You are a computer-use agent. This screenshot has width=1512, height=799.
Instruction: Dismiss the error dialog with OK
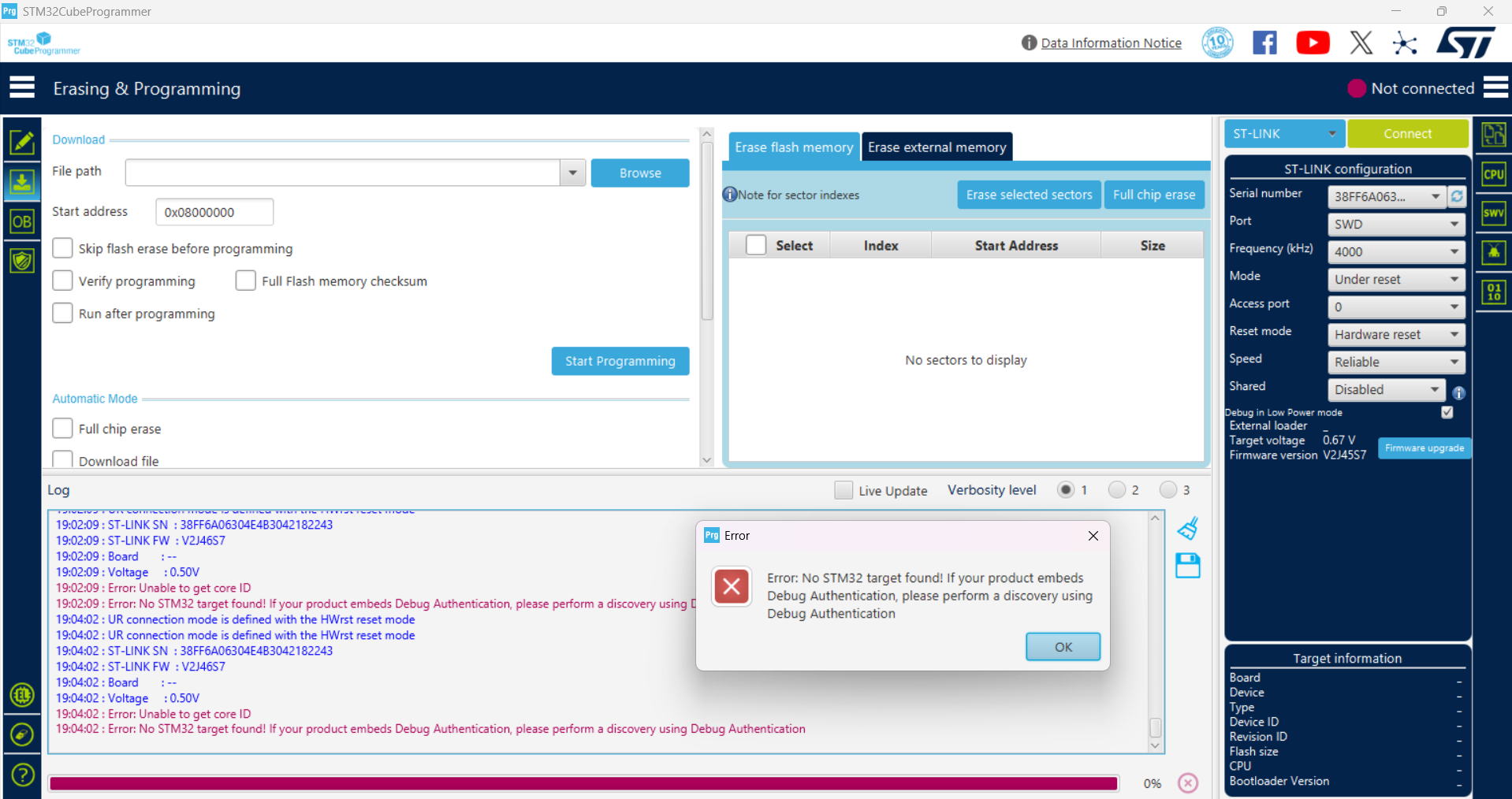pyautogui.click(x=1063, y=646)
